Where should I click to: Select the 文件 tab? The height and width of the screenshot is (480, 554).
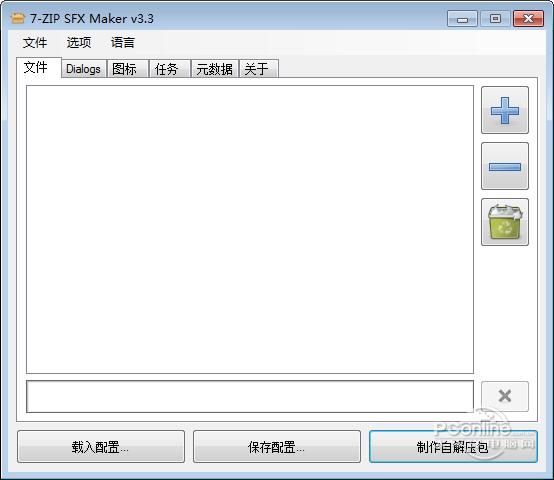[x=39, y=67]
